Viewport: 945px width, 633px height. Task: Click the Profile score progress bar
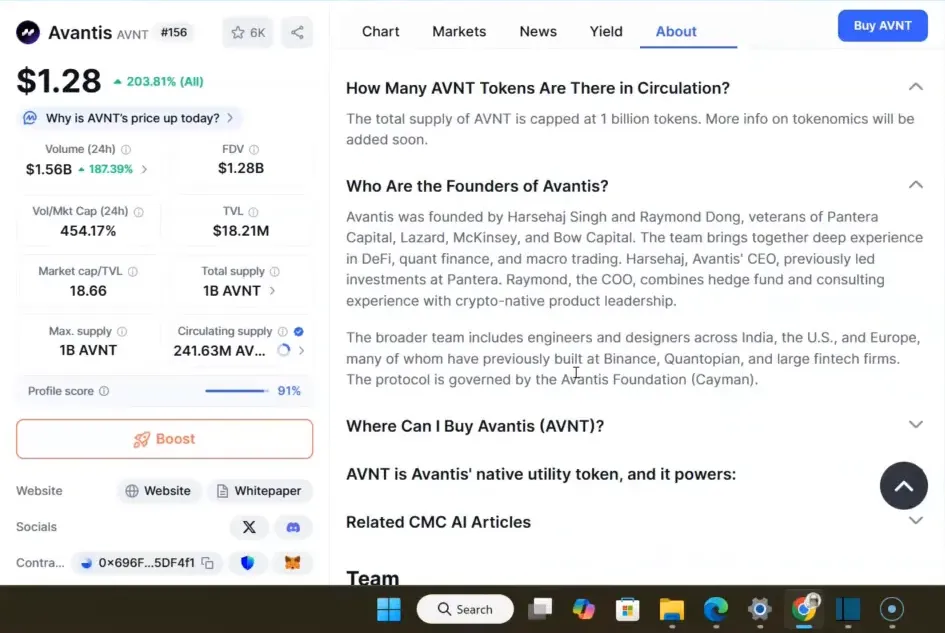[x=236, y=391]
